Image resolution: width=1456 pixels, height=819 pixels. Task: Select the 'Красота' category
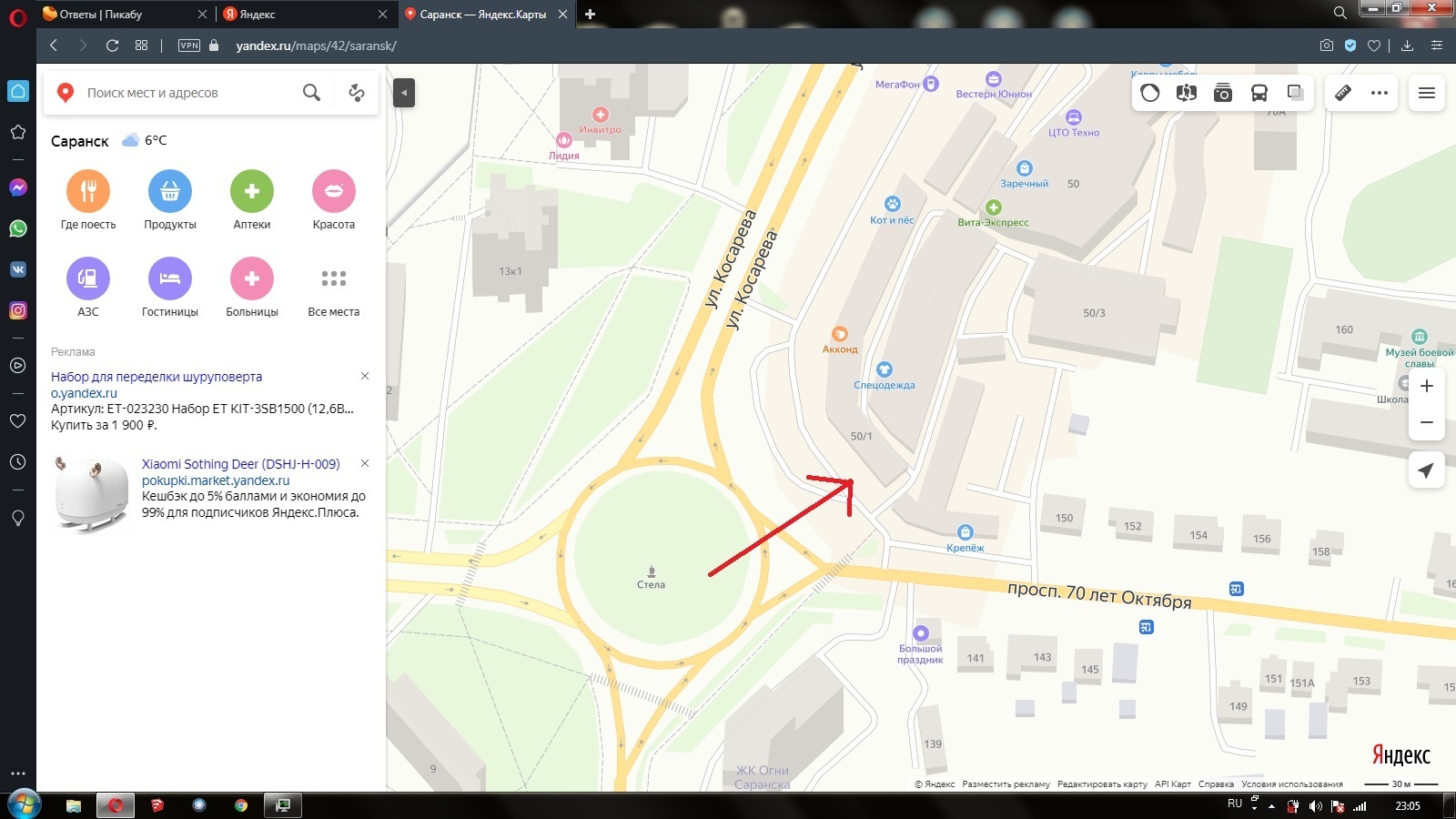334,200
